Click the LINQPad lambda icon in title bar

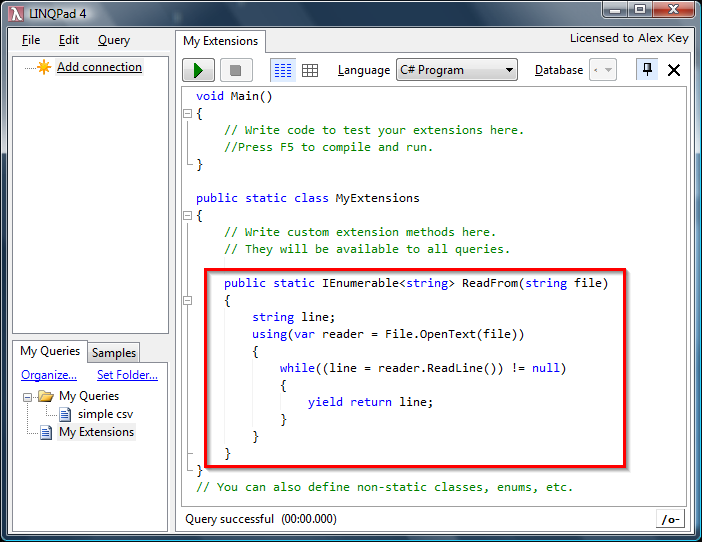point(16,14)
